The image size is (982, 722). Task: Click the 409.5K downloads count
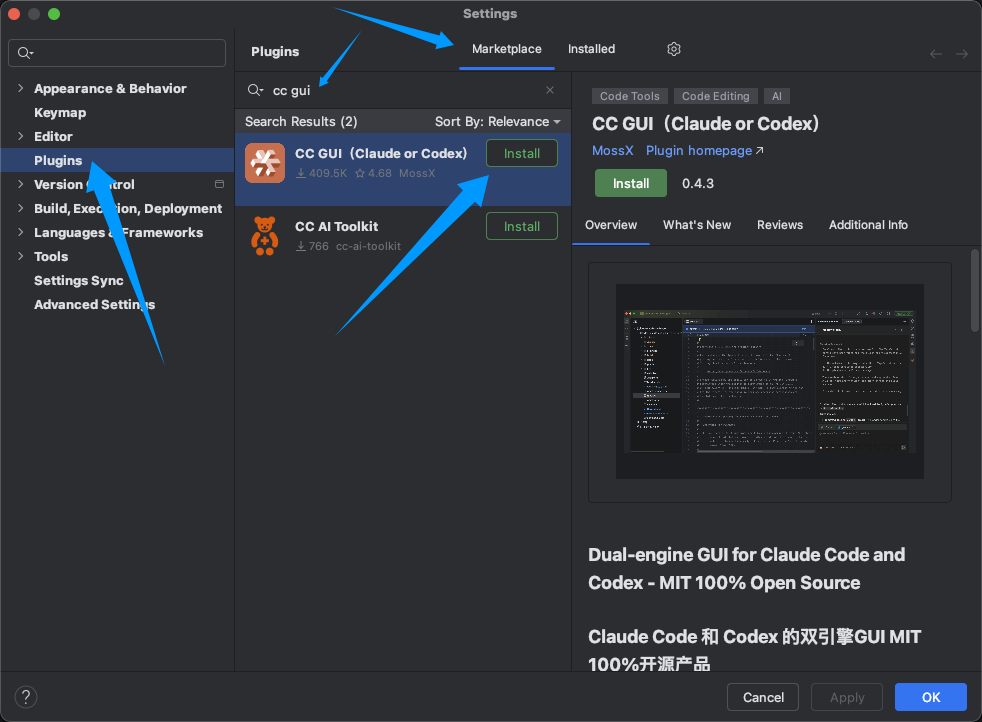(322, 173)
